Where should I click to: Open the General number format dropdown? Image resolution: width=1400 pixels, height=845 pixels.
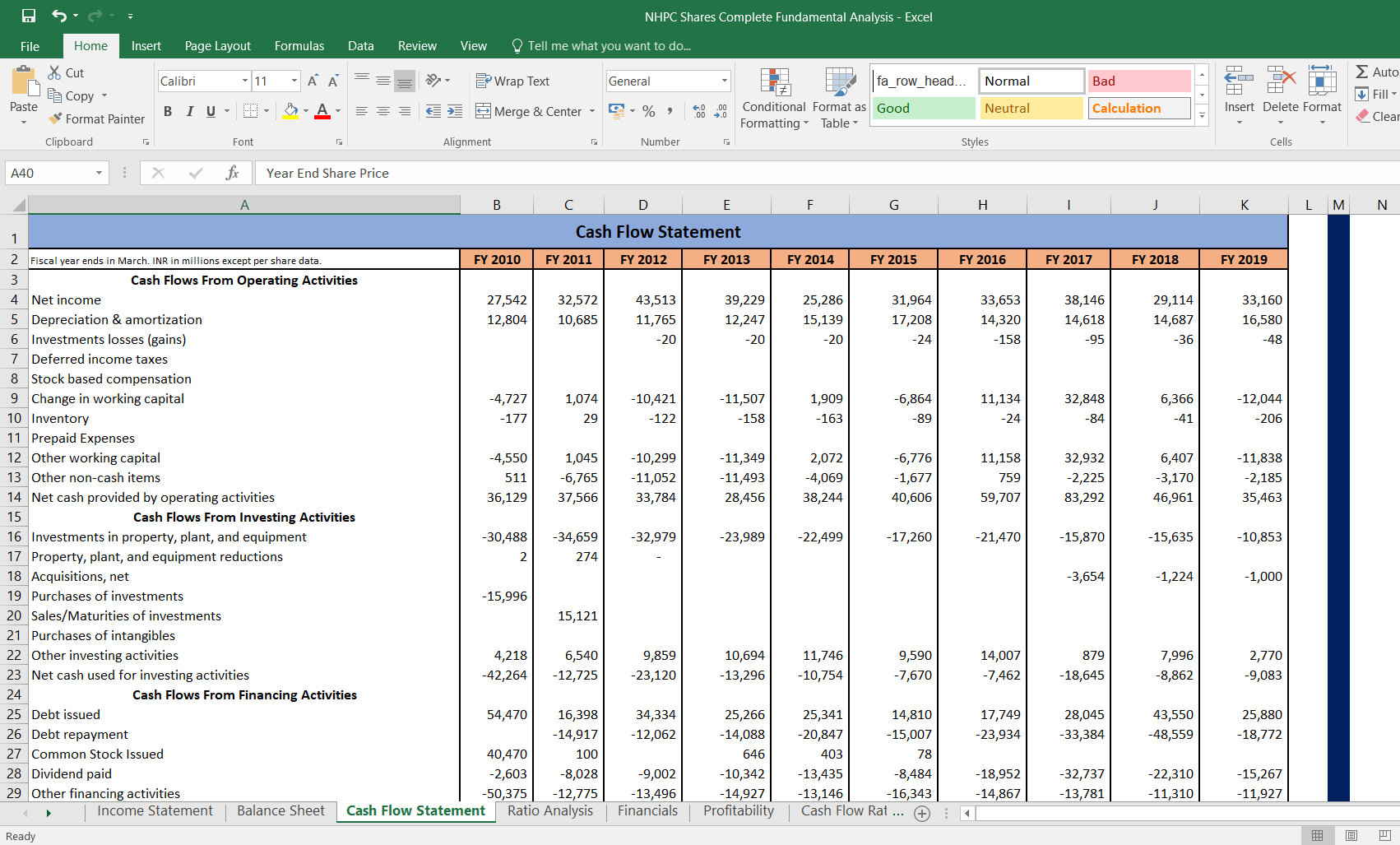[x=725, y=81]
